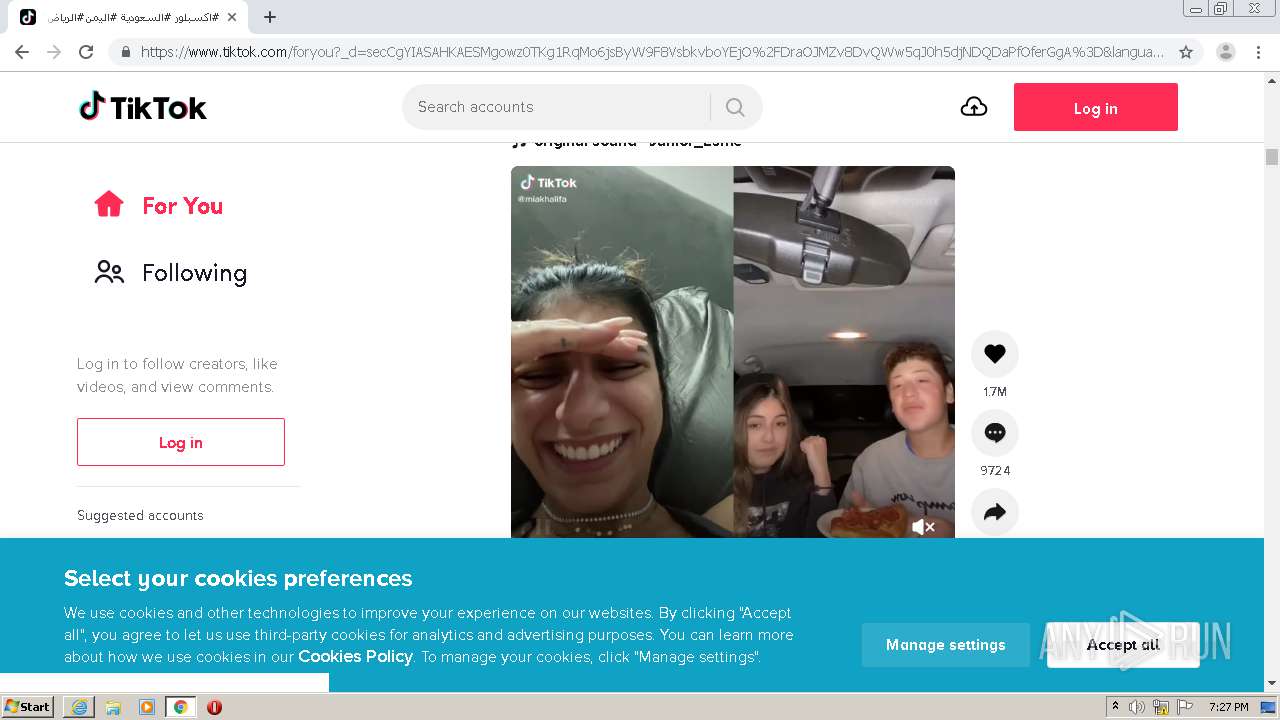Open Chrome three-dot menu
1280x720 pixels.
pyautogui.click(x=1259, y=52)
